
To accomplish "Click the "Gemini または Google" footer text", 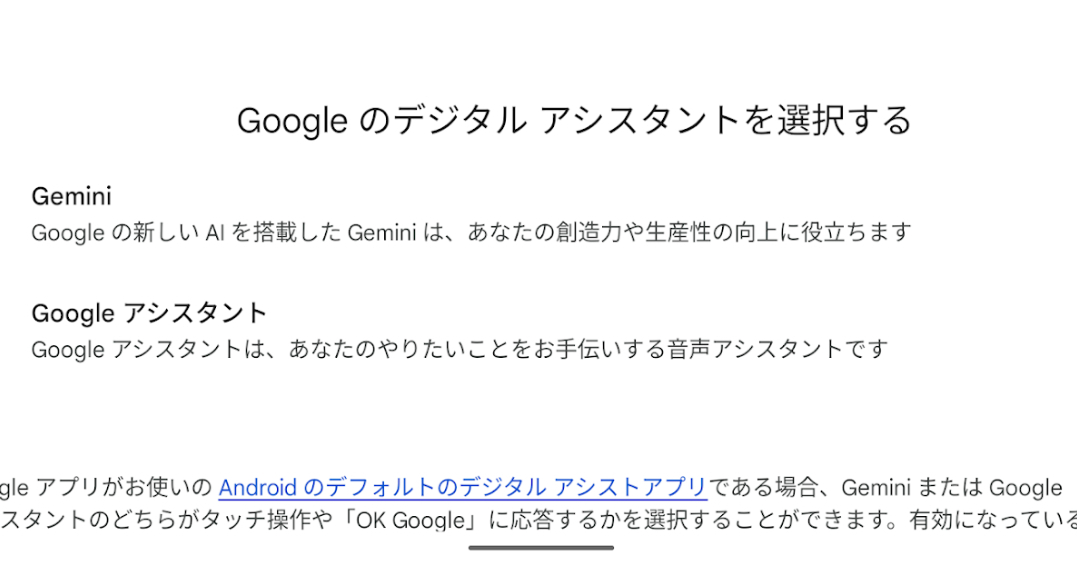I will click(x=951, y=488).
